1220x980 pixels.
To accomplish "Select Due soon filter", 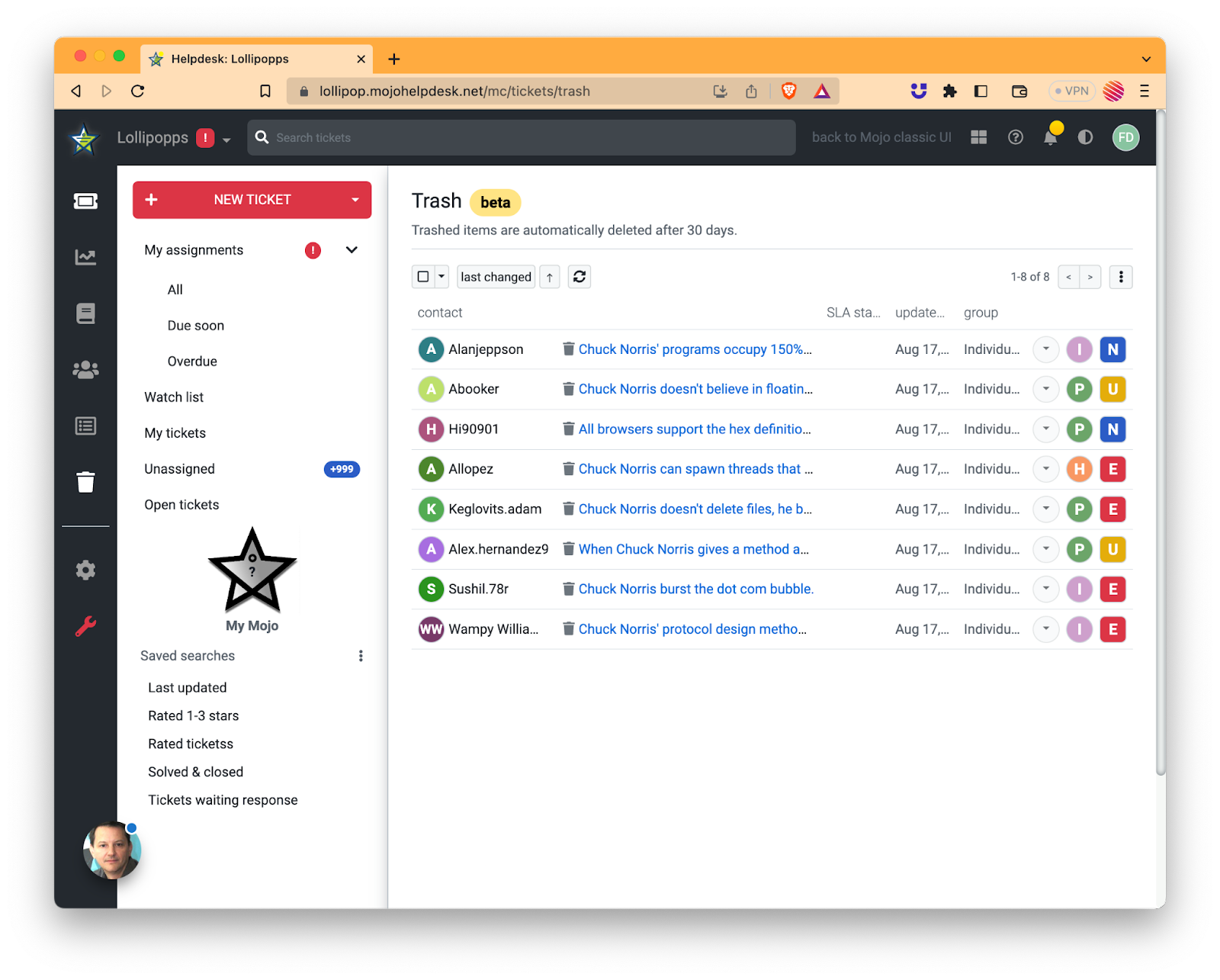I will (196, 326).
